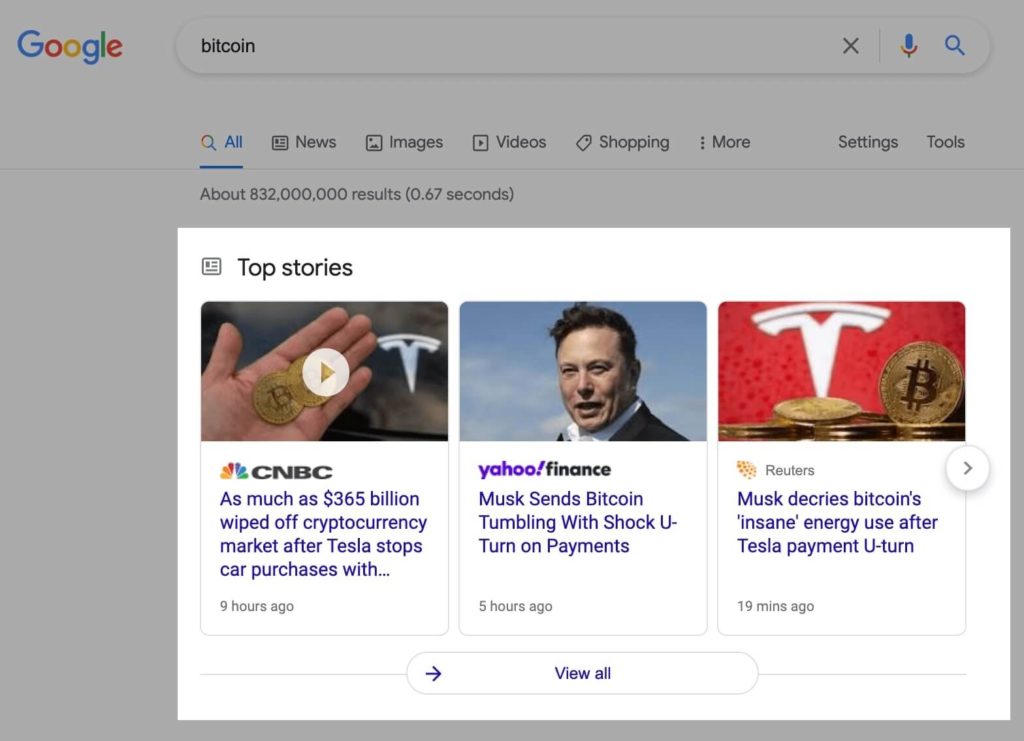This screenshot has width=1024, height=741.
Task: Open the Reuters Tesla bitcoin thumbnail
Action: [842, 371]
